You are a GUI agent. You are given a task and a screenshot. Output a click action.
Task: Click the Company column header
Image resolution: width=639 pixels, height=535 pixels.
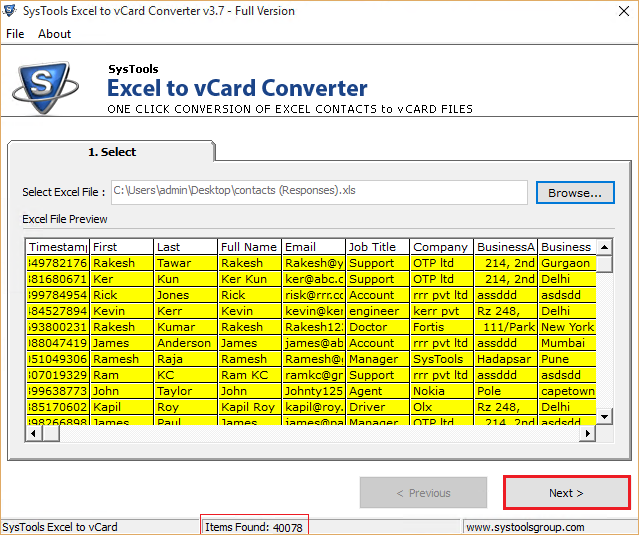click(x=441, y=247)
